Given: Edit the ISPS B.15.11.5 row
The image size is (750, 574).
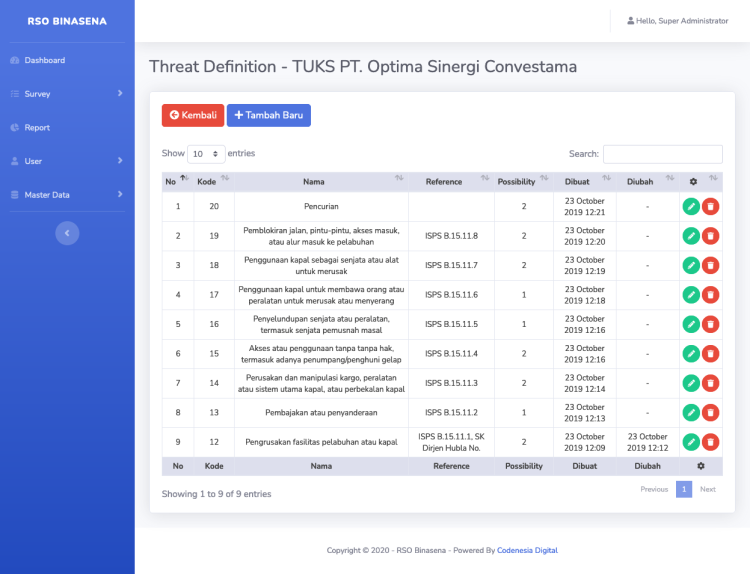Looking at the screenshot, I should 691,324.
